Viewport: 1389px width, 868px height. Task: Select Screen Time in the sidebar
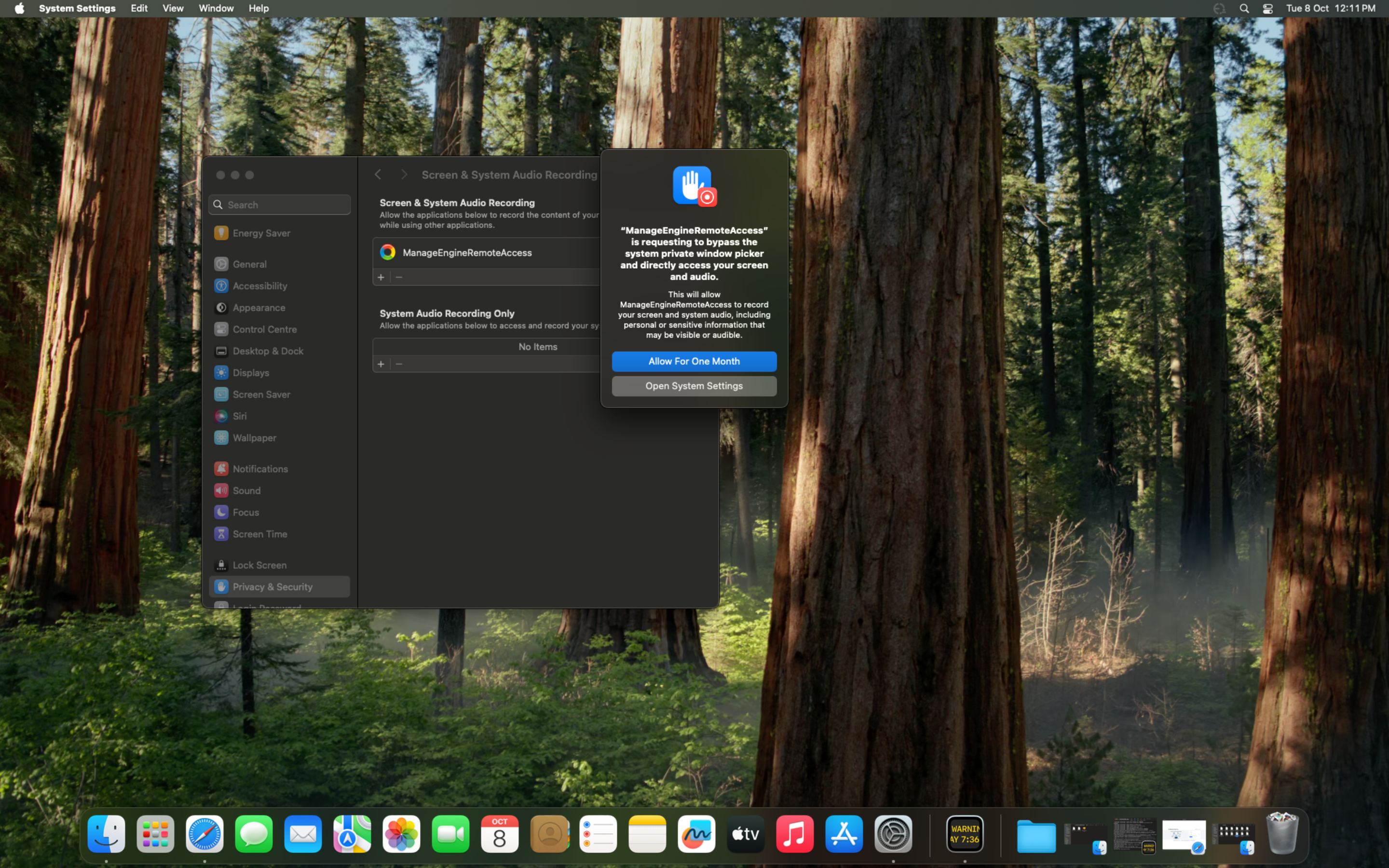259,534
